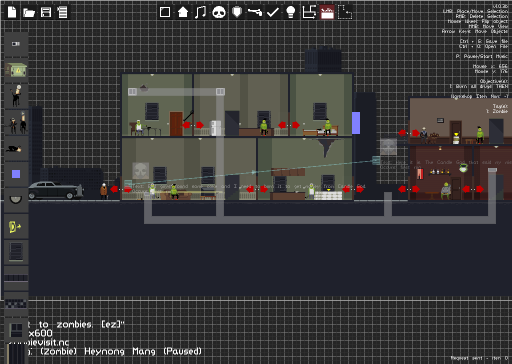Select the square block tool
This screenshot has width=512, height=364.
tap(165, 12)
